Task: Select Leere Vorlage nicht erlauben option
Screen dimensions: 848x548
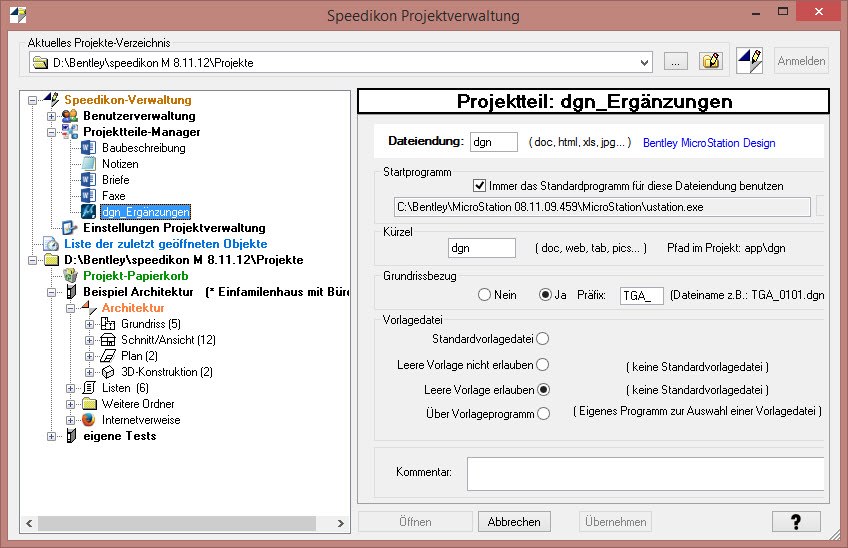Action: [542, 365]
